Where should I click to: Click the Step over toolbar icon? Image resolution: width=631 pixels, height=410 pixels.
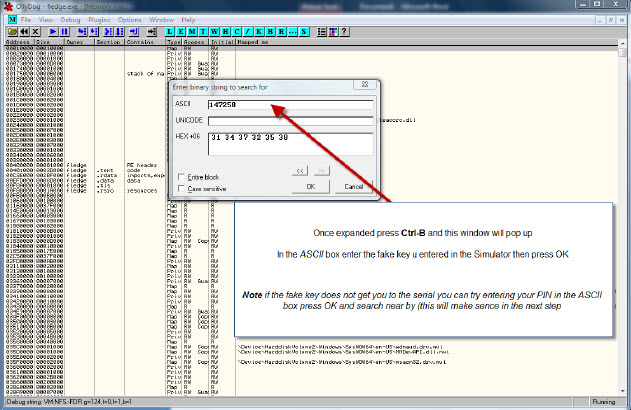[x=93, y=31]
